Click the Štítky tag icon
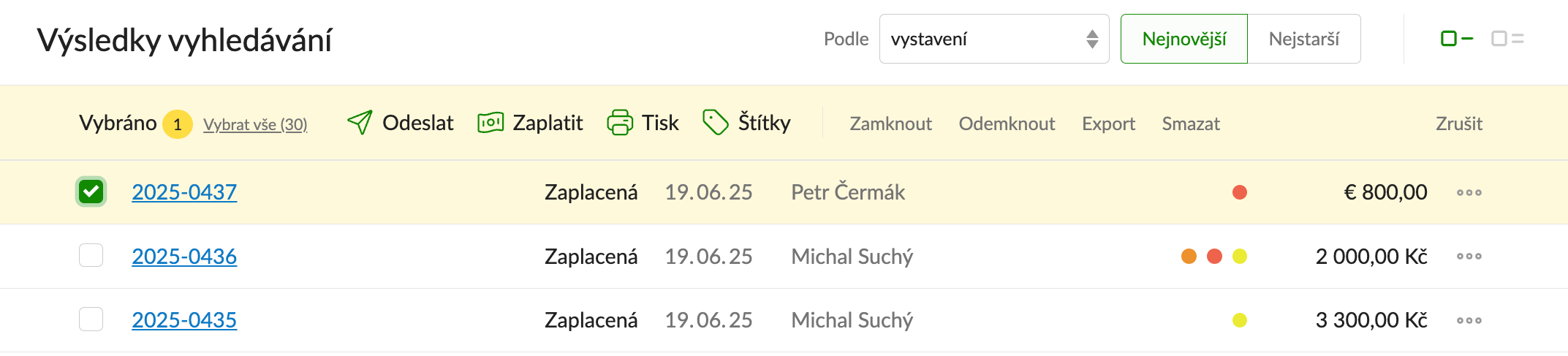This screenshot has height=356, width=1568. click(715, 123)
